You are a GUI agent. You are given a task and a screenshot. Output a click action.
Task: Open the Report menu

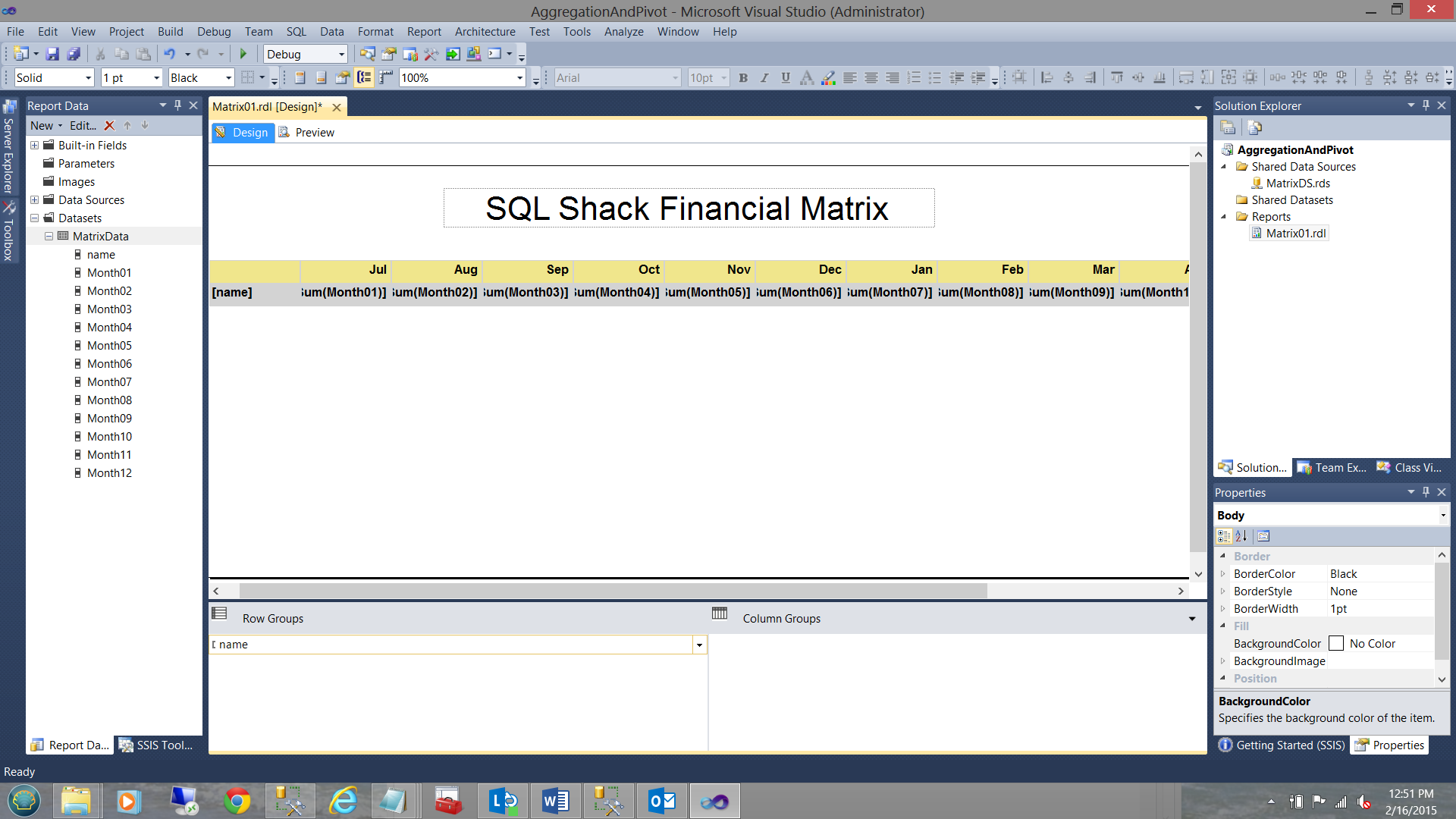point(423,32)
